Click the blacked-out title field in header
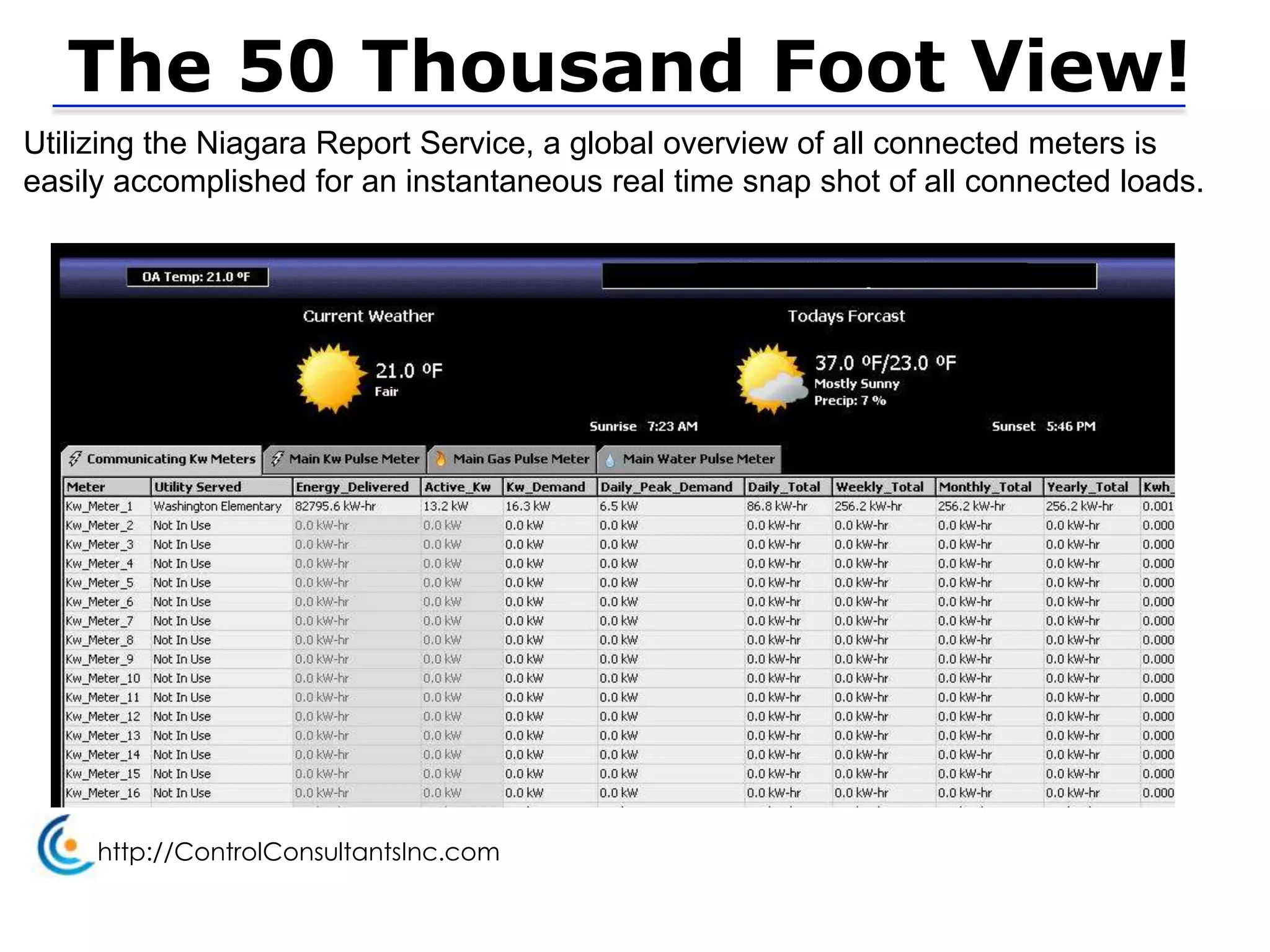The width and height of the screenshot is (1270, 952). click(849, 276)
